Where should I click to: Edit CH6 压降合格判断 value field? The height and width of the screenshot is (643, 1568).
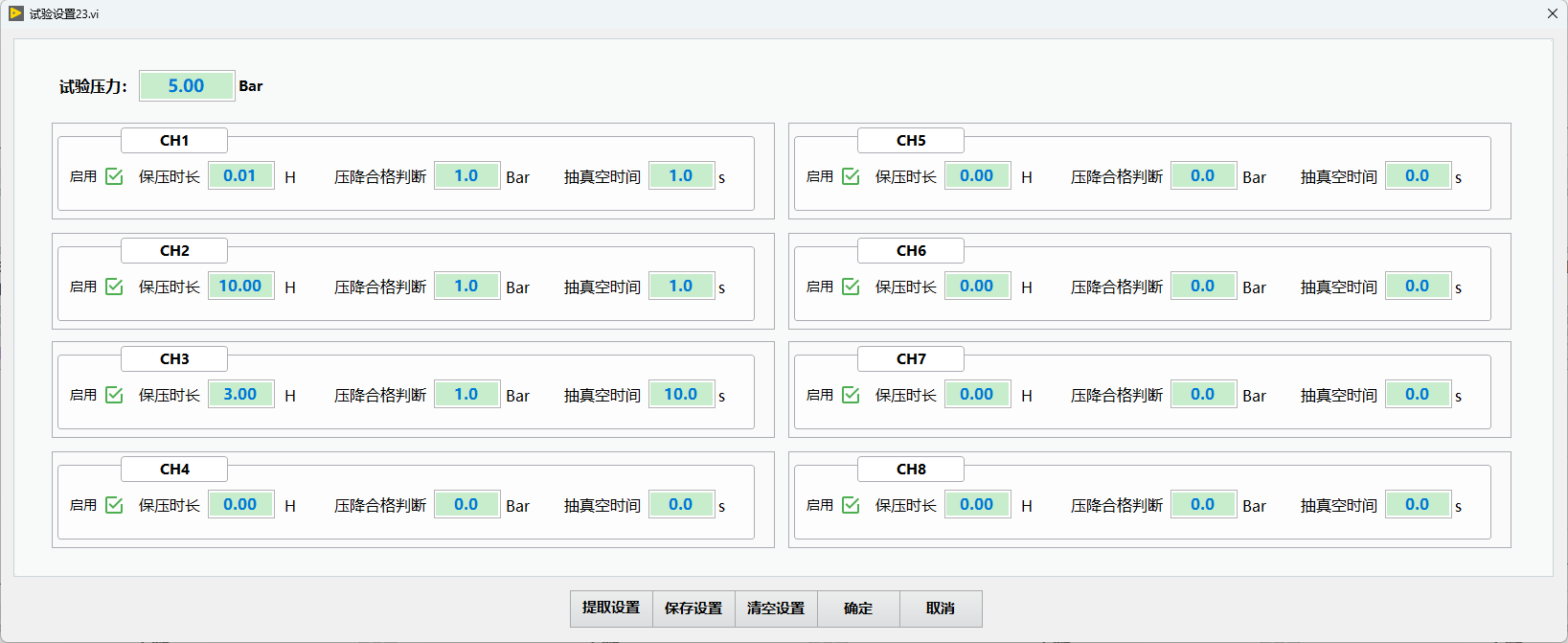tap(1204, 287)
